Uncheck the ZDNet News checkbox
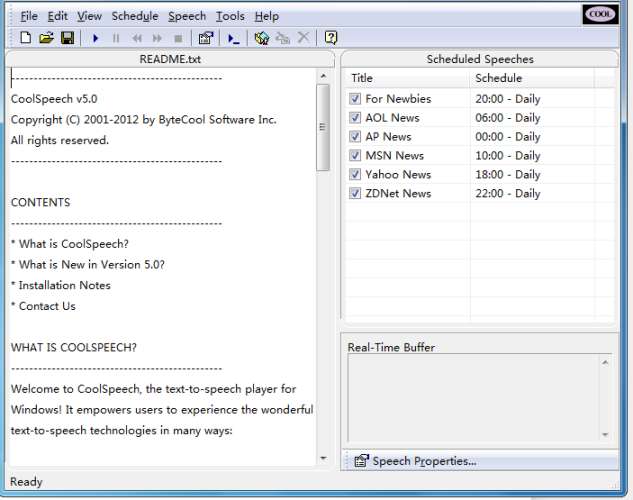Viewport: 633px width, 500px height. tap(355, 194)
